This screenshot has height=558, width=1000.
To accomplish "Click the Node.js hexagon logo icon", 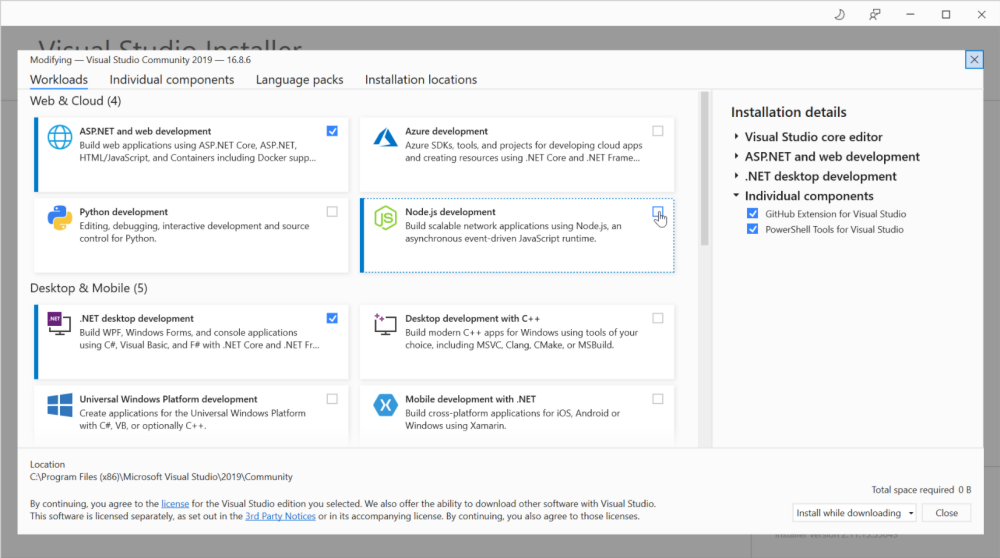I will point(385,218).
